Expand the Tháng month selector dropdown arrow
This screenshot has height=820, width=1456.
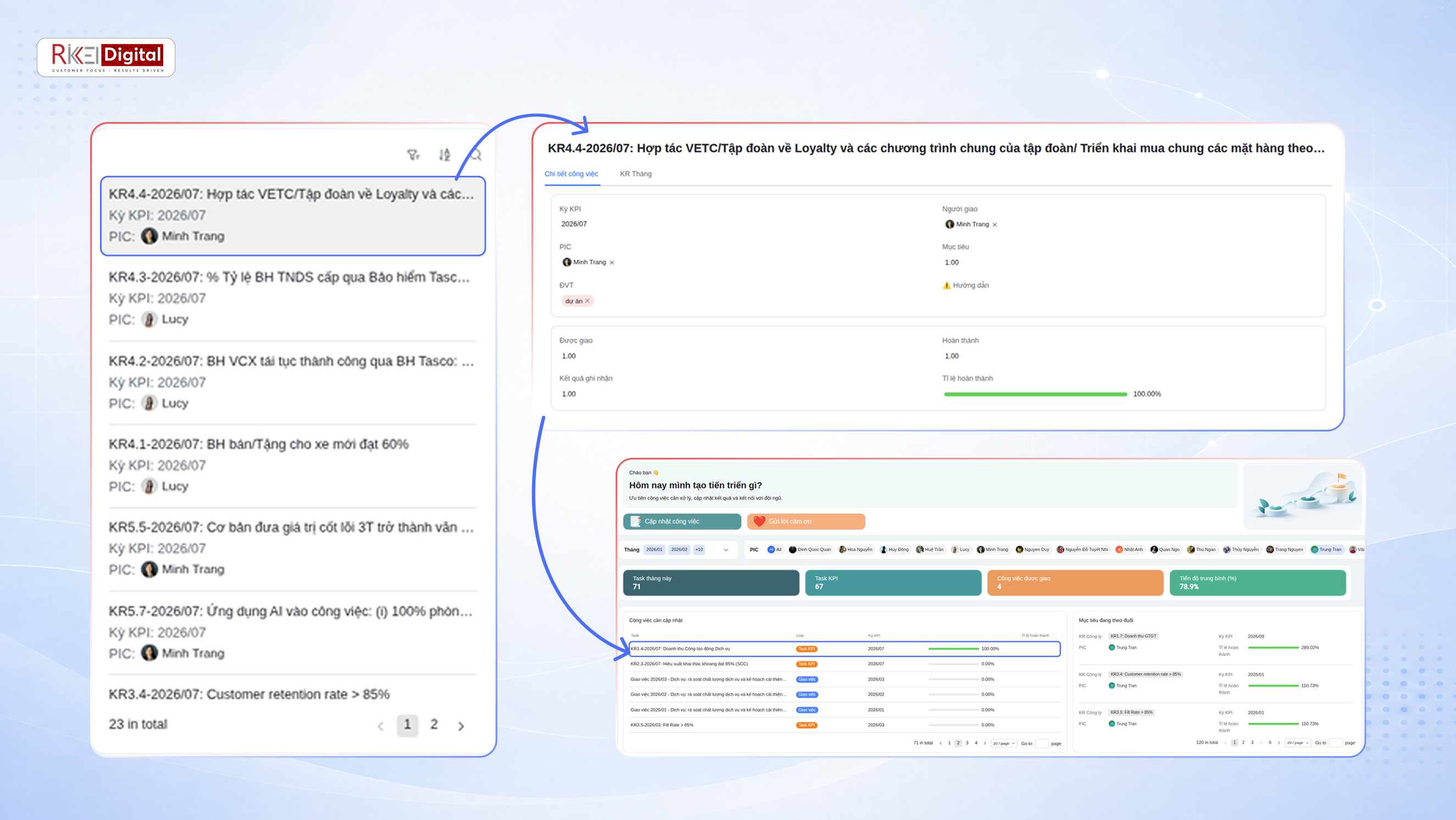(x=726, y=550)
